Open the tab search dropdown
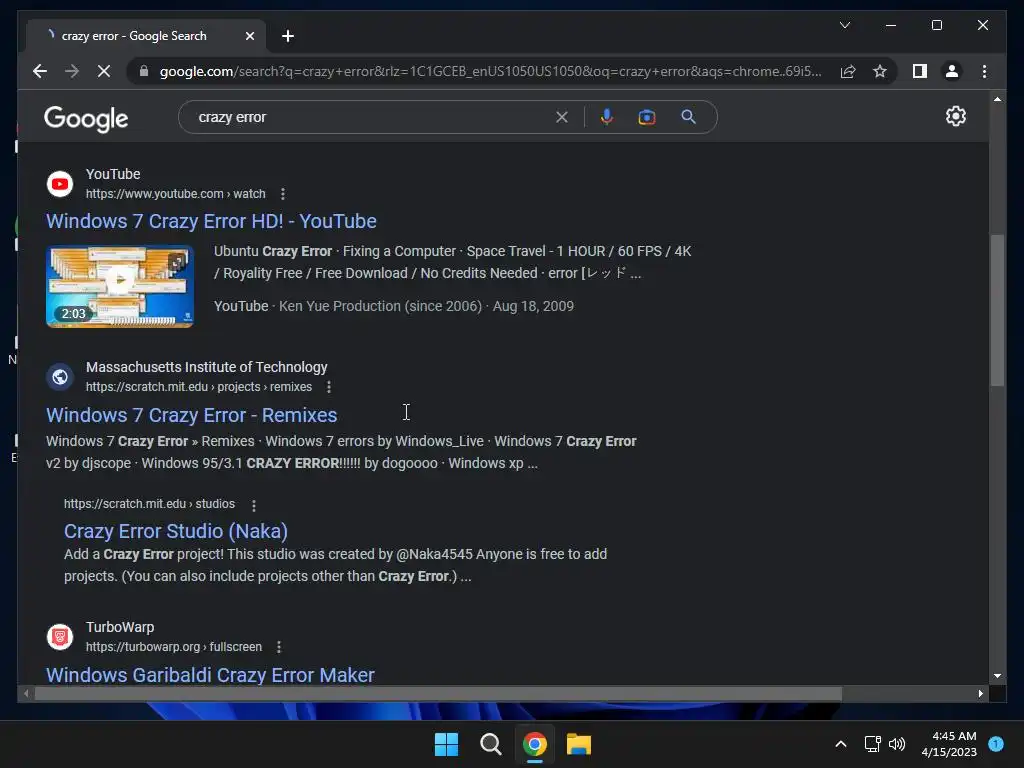 coord(844,25)
